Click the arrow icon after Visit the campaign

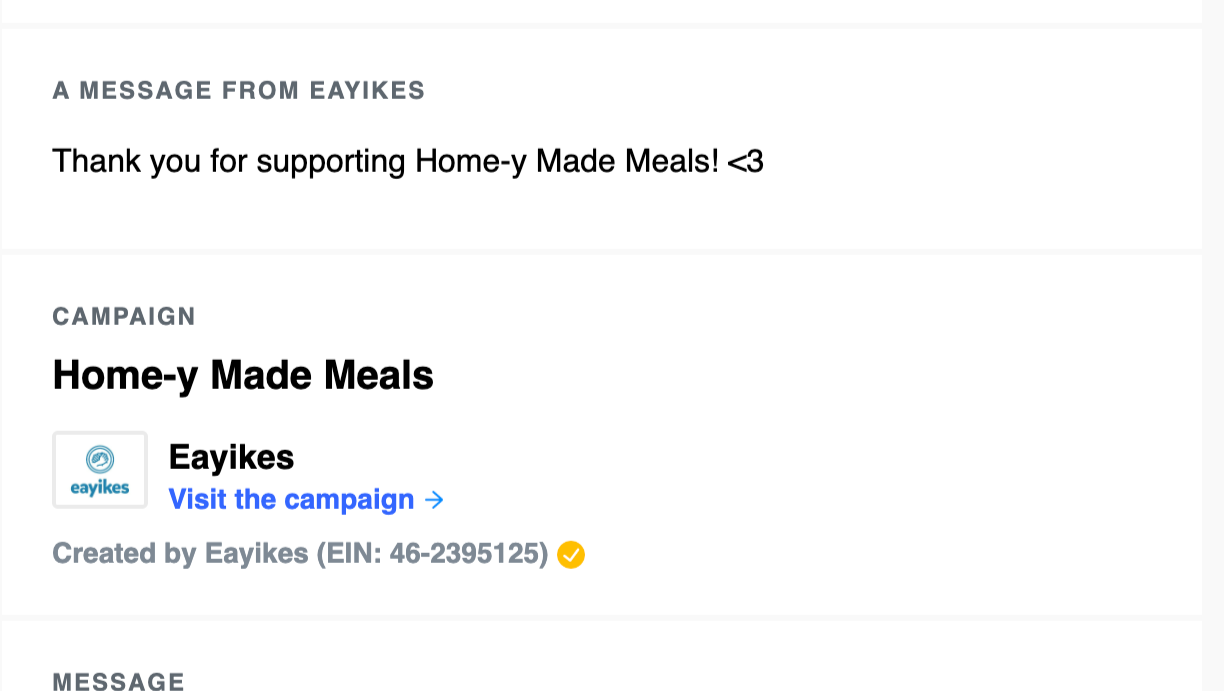pyautogui.click(x=434, y=499)
